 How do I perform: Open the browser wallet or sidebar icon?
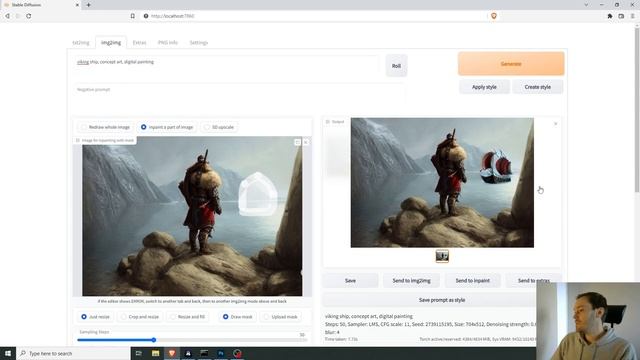click(621, 16)
